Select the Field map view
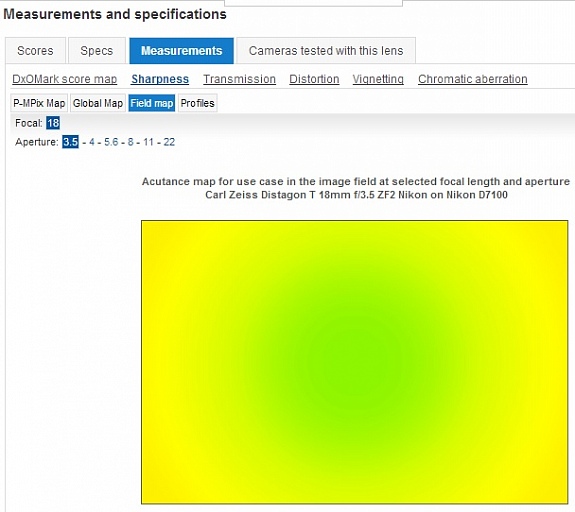This screenshot has height=512, width=575. point(151,103)
